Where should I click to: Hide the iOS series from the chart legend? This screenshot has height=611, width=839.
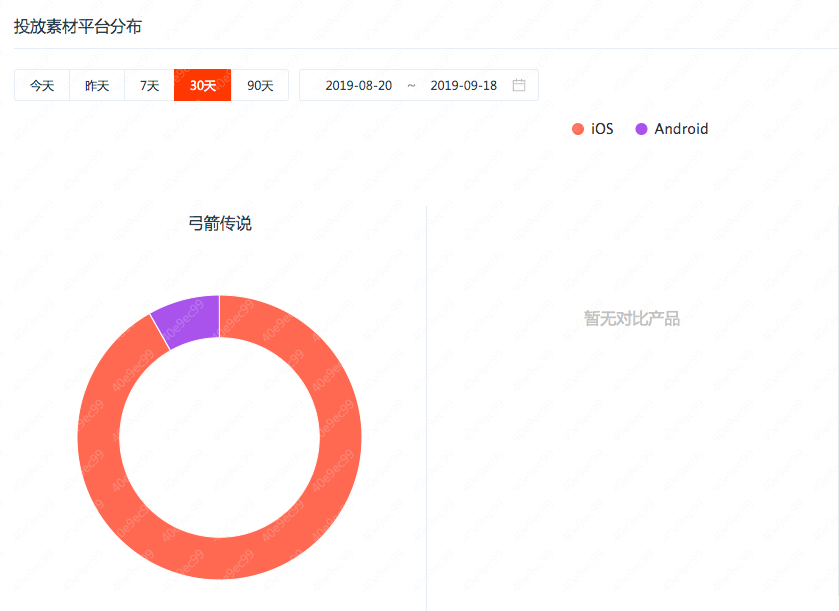tap(594, 128)
